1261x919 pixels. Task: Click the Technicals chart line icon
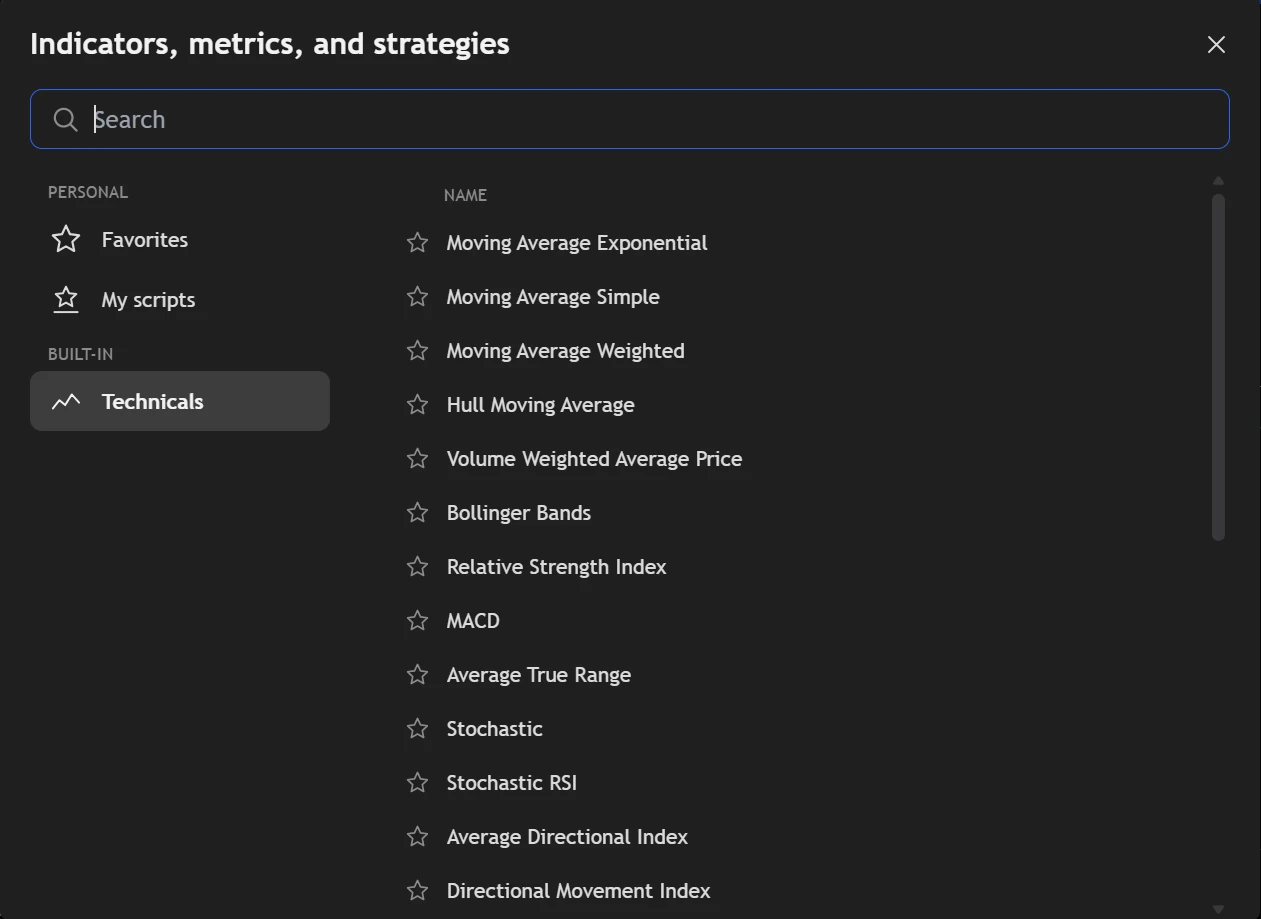[66, 402]
